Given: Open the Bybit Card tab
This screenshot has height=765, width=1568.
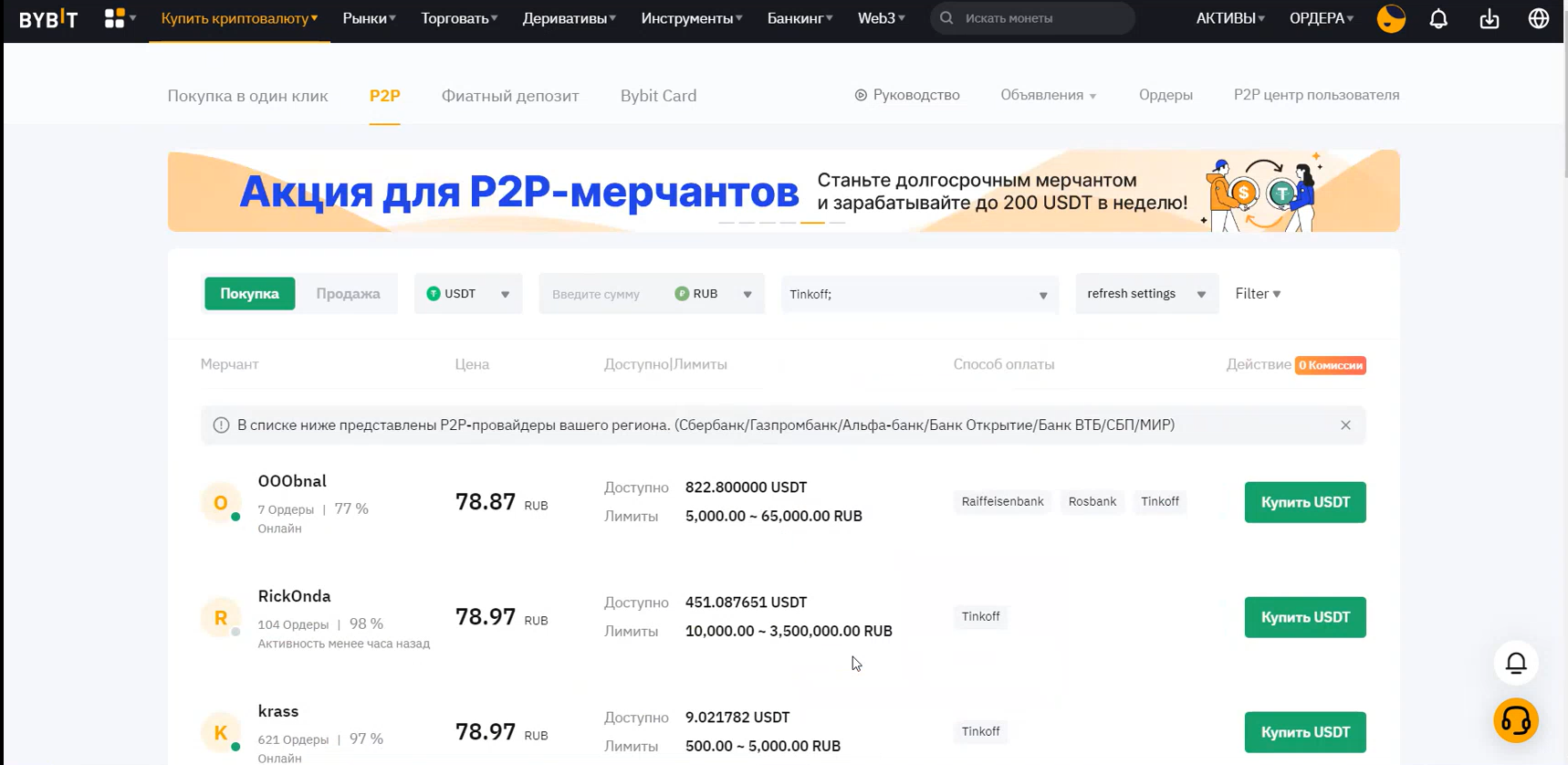Looking at the screenshot, I should (658, 96).
